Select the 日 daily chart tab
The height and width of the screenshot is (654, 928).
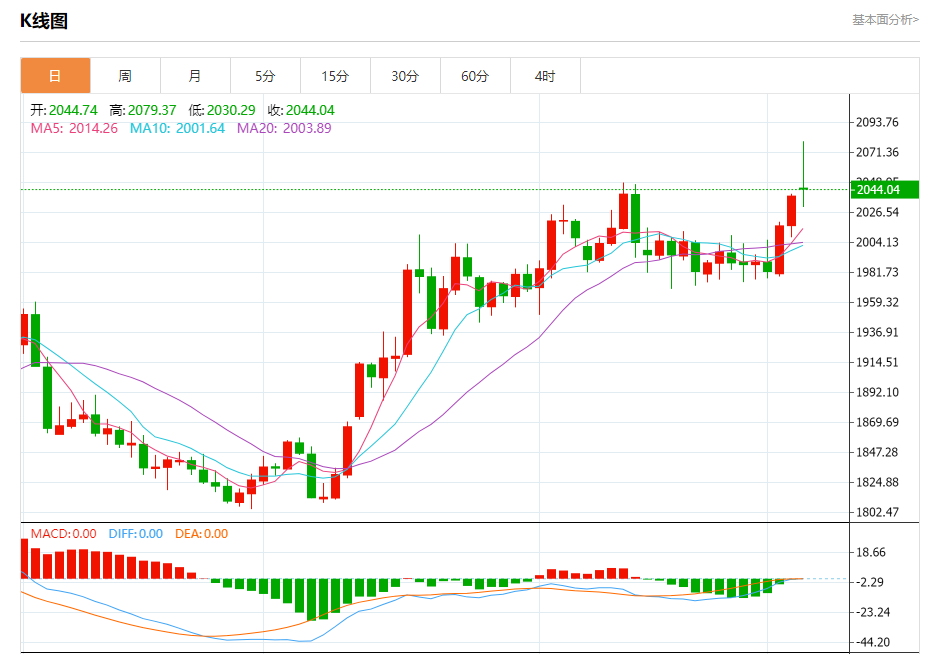point(55,76)
